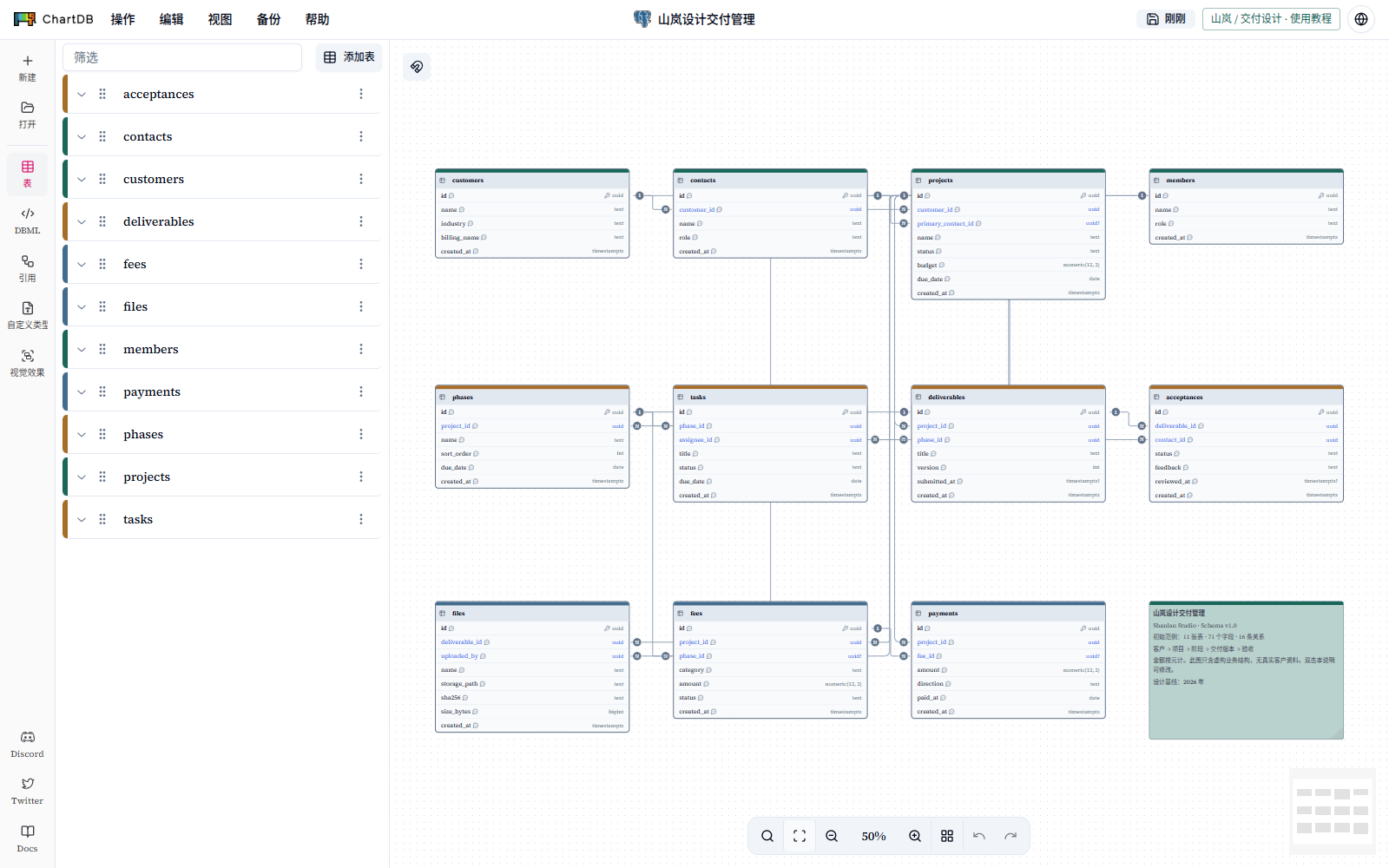This screenshot has width=1389, height=868.
Task: Click the magnifier search icon in bottom toolbar
Action: click(767, 836)
